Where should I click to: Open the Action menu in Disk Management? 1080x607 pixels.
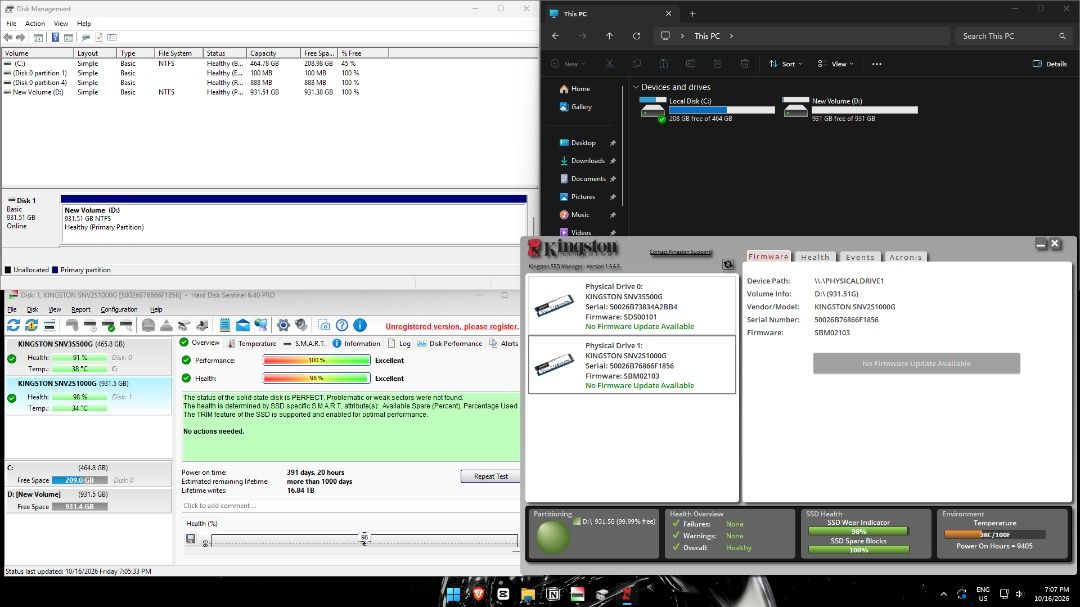pyautogui.click(x=34, y=23)
